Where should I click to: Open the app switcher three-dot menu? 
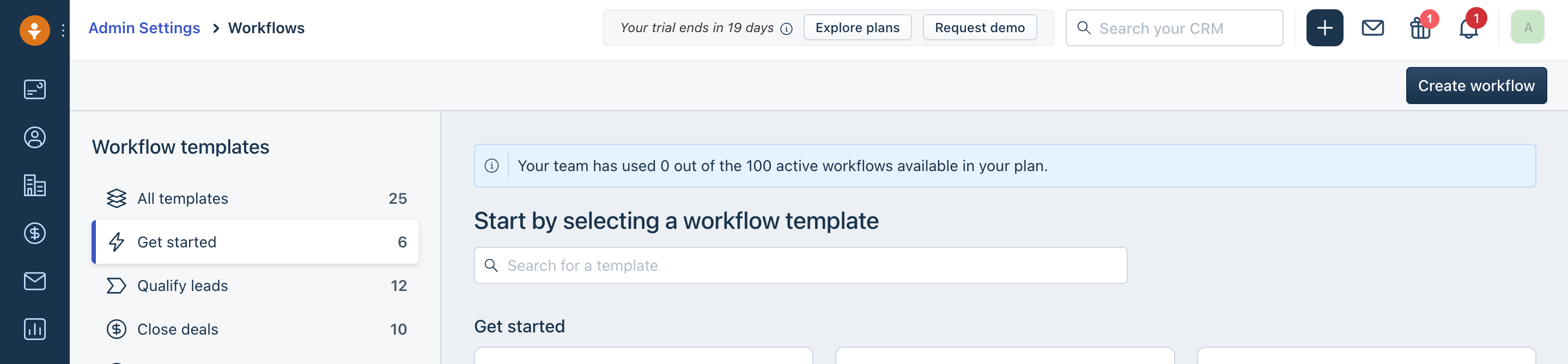pyautogui.click(x=63, y=30)
